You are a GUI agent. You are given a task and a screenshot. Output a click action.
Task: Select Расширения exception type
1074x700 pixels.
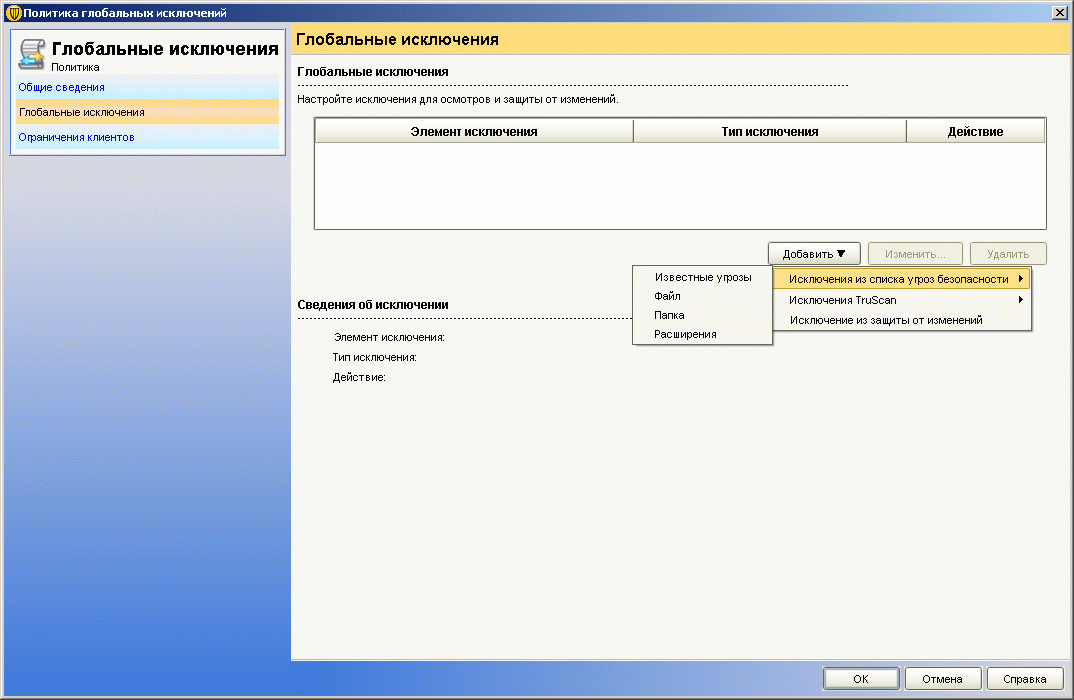click(x=703, y=334)
